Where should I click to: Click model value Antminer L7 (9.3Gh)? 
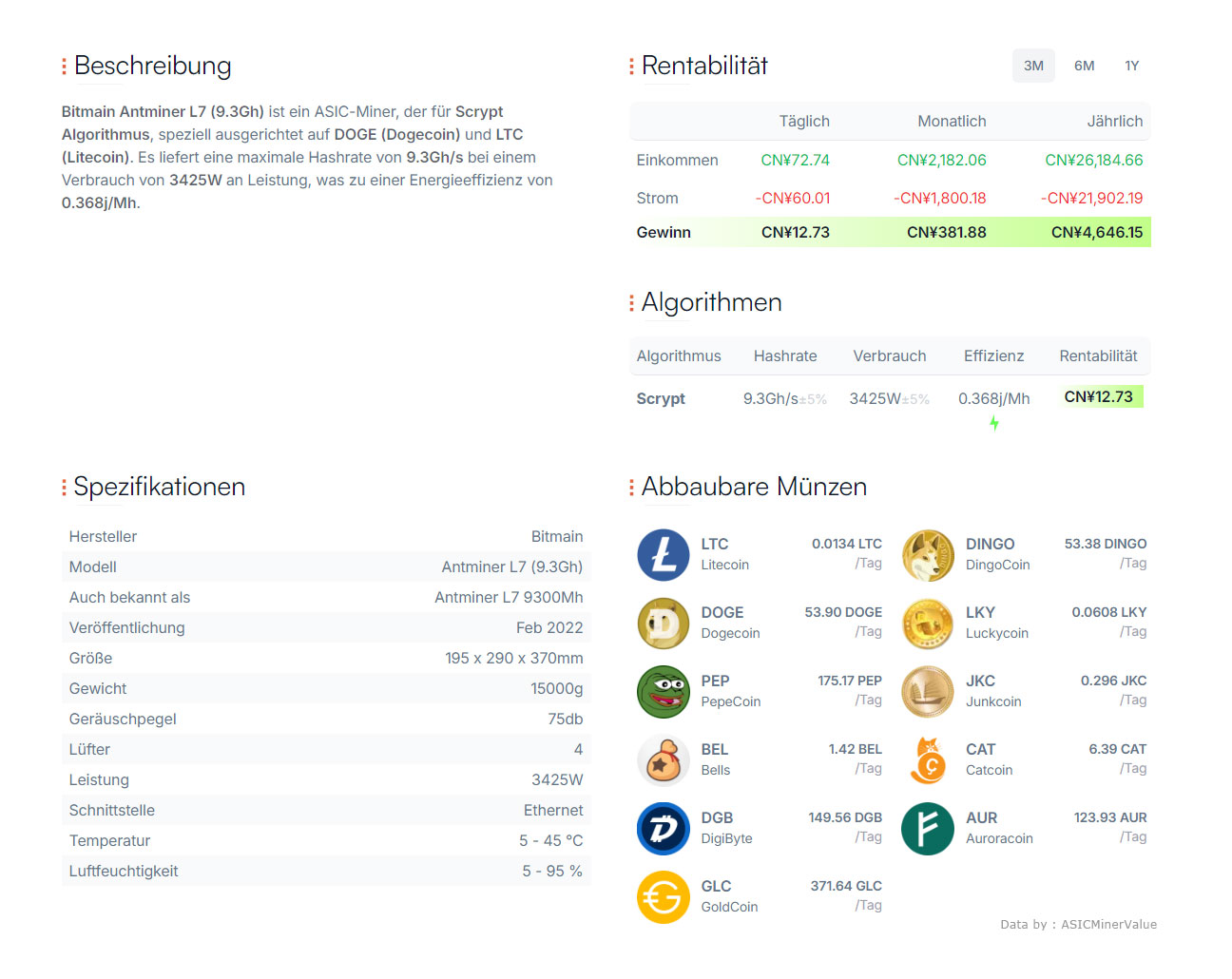pyautogui.click(x=512, y=566)
